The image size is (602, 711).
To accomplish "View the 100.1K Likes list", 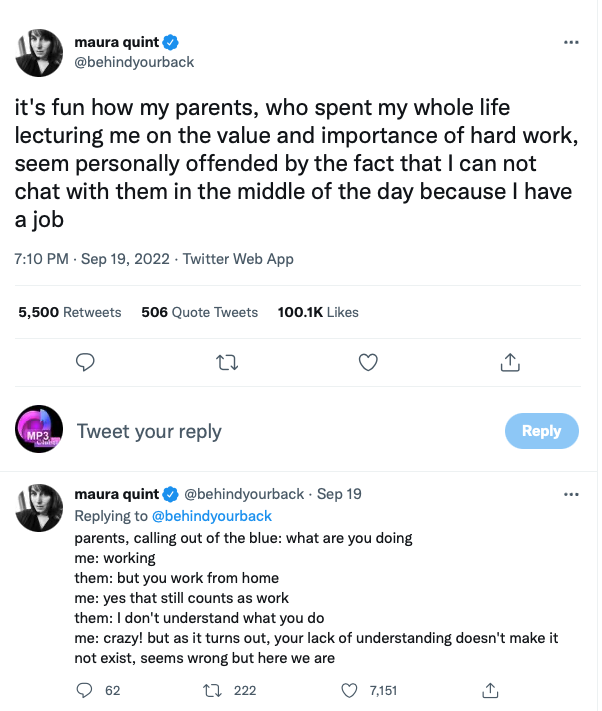I will point(318,312).
